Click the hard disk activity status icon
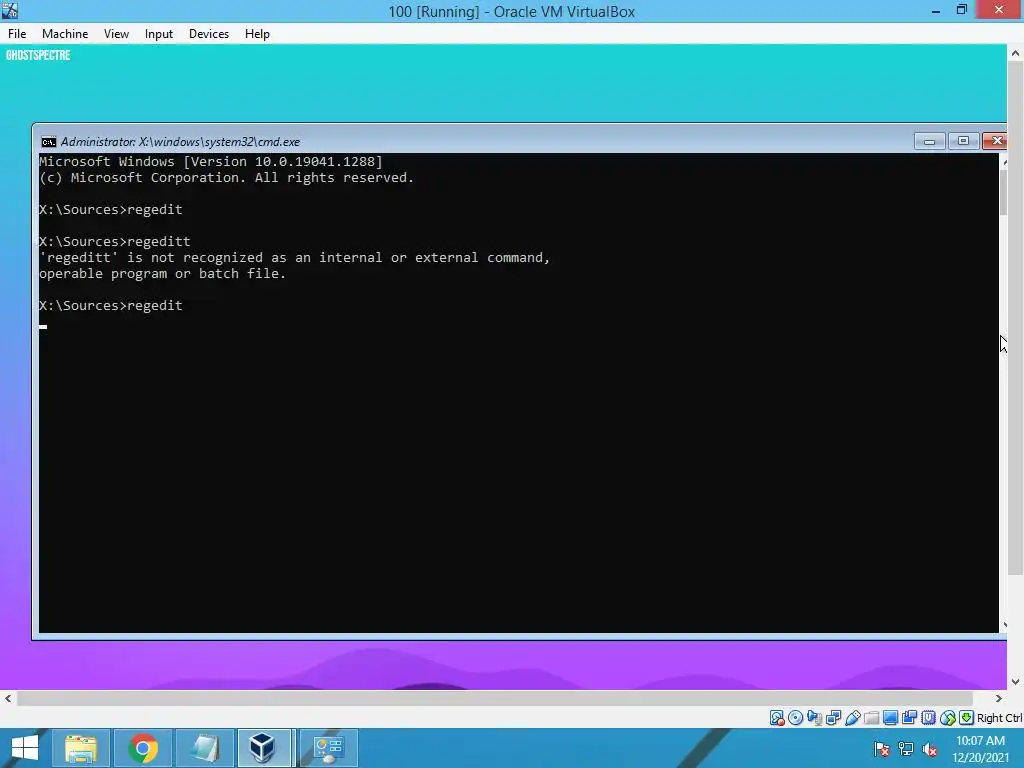The width and height of the screenshot is (1024, 768). pyautogui.click(x=776, y=718)
